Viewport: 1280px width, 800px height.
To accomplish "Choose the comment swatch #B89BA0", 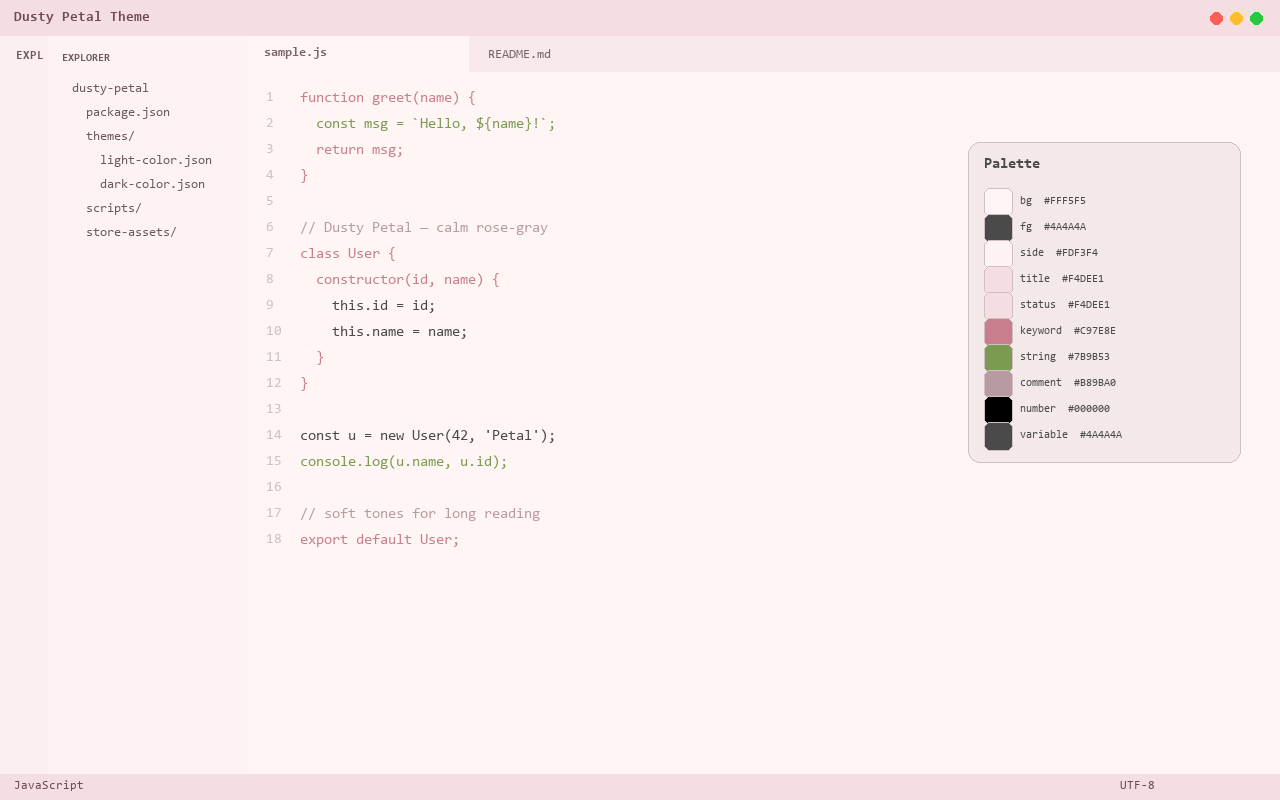I will [998, 384].
